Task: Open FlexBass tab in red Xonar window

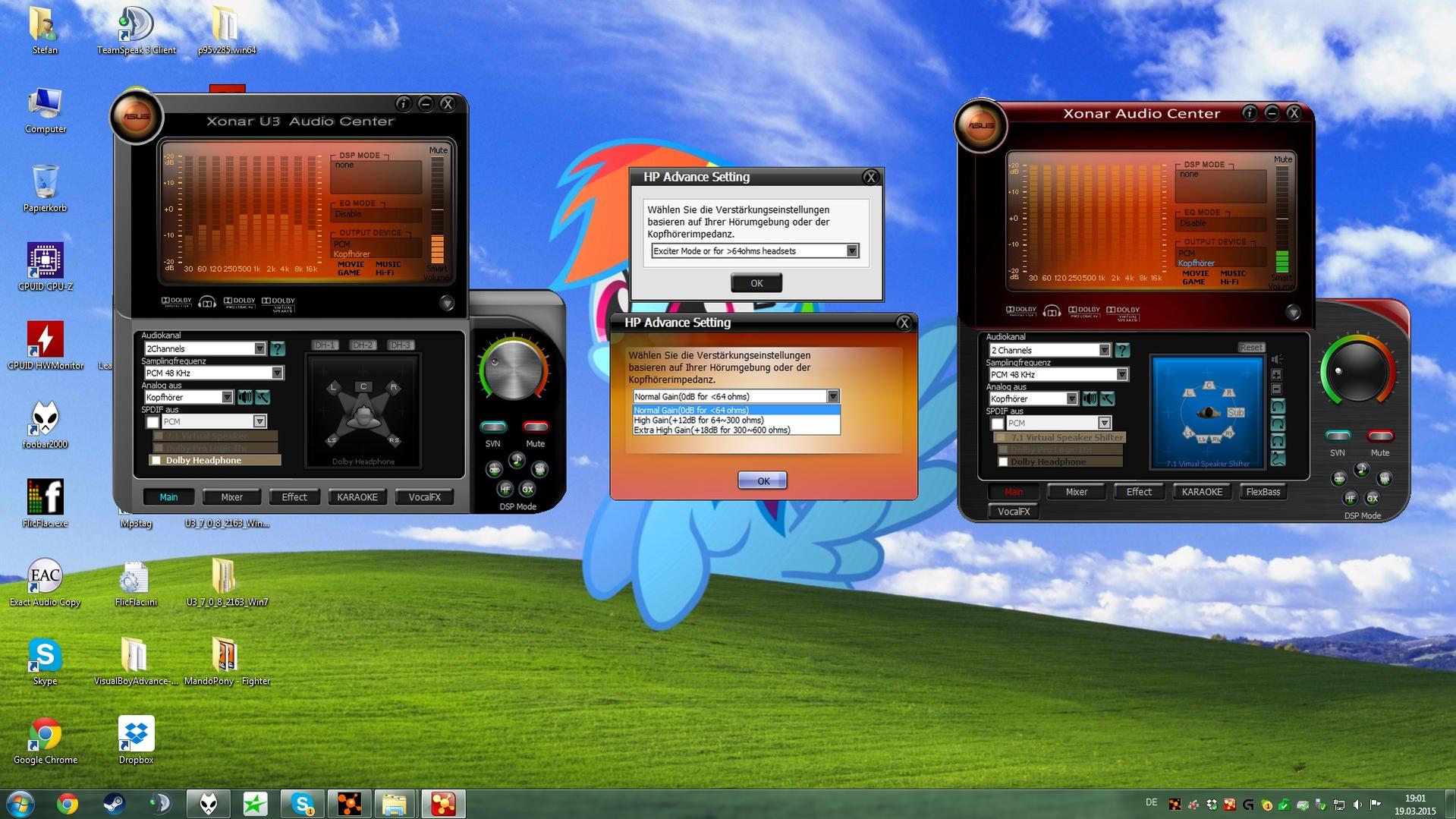Action: pyautogui.click(x=1263, y=492)
